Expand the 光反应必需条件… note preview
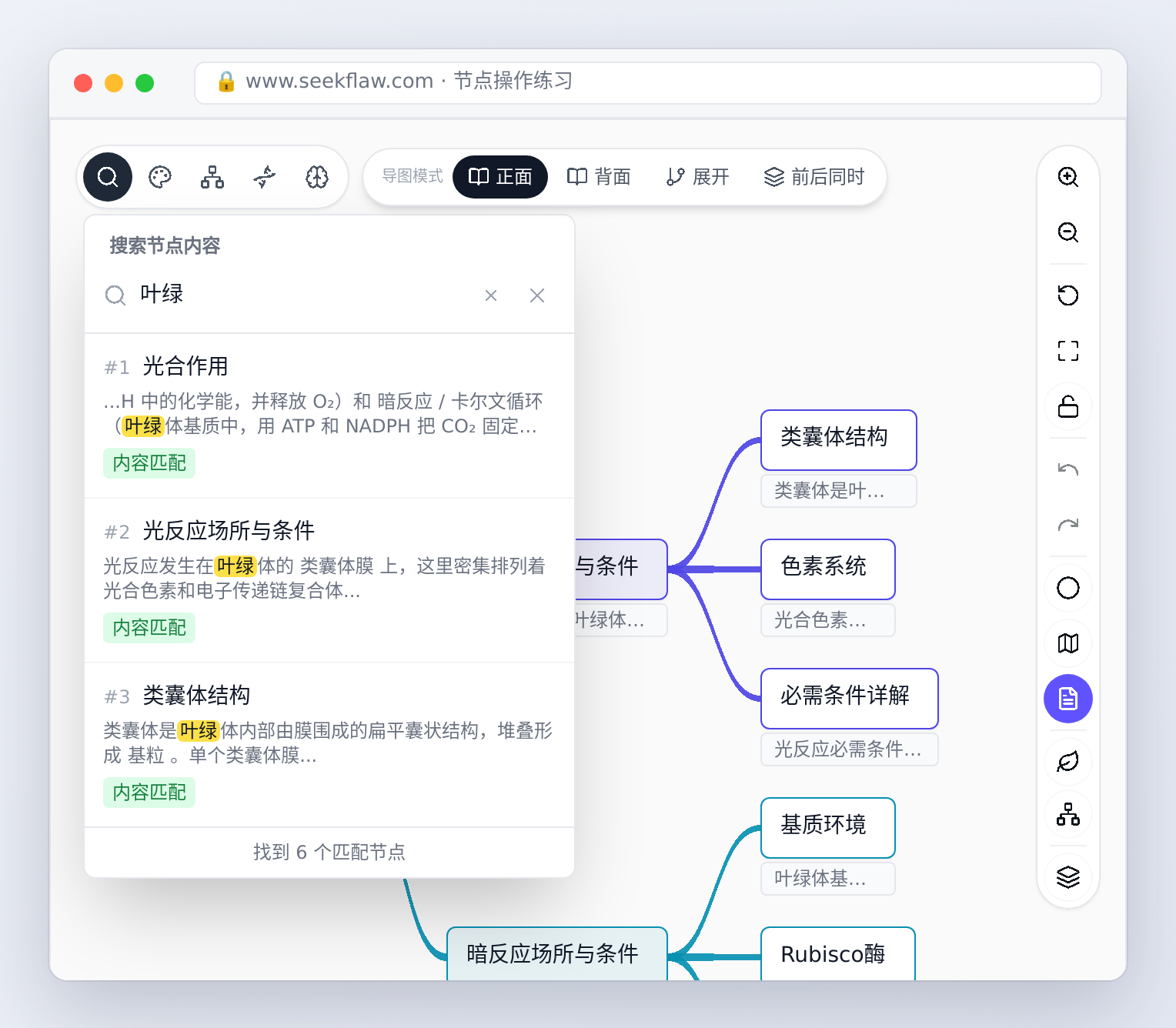 coord(850,749)
